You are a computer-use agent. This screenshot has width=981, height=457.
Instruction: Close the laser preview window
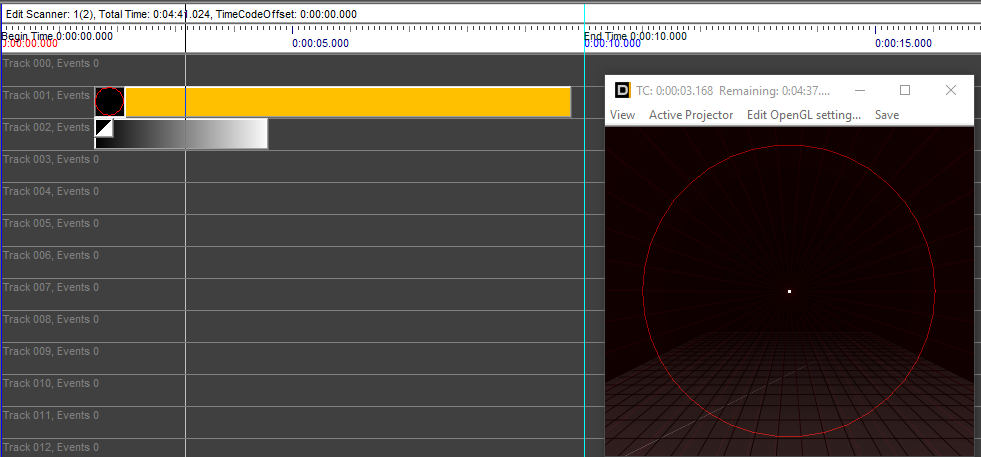pyautogui.click(x=951, y=90)
